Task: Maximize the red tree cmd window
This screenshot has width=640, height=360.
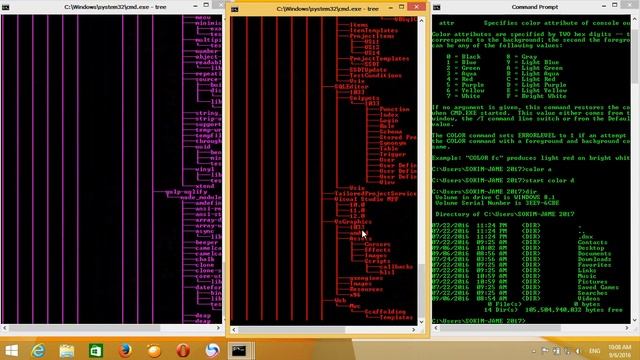Action: pos(402,7)
